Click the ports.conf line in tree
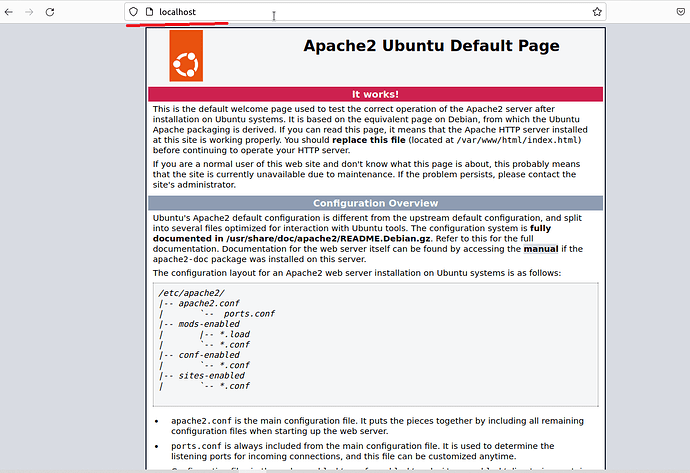Screen dimensions: 690x473 click(249, 314)
